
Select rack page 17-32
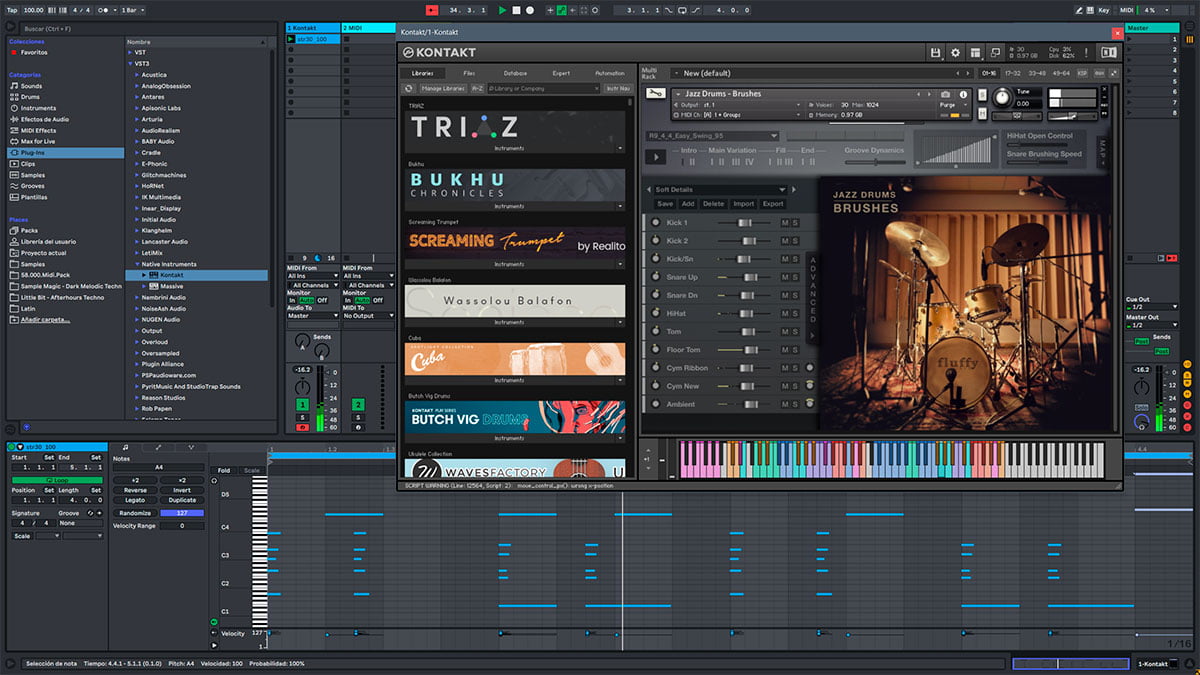[x=1013, y=73]
